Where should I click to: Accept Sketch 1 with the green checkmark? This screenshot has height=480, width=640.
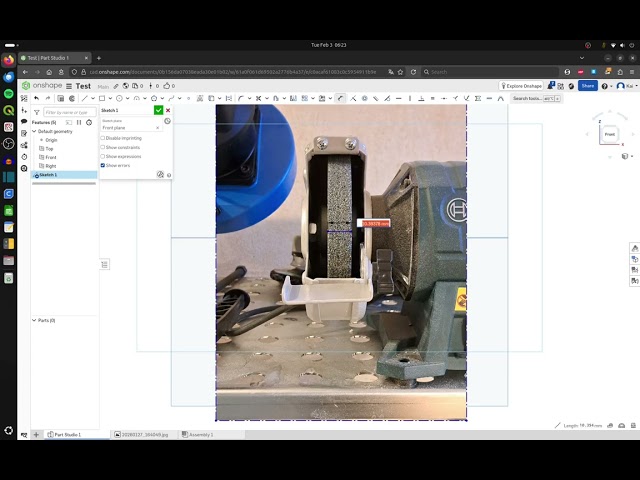click(x=158, y=110)
